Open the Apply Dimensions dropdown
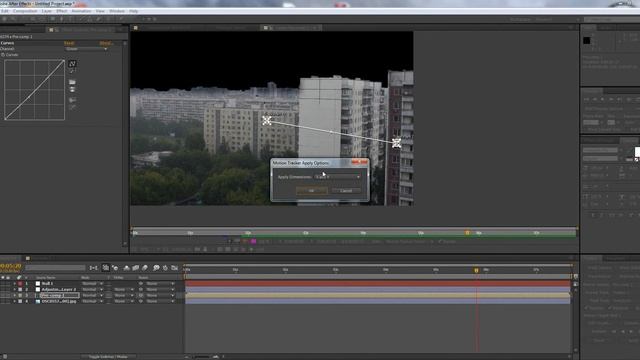Image resolution: width=640 pixels, height=360 pixels. coord(338,177)
